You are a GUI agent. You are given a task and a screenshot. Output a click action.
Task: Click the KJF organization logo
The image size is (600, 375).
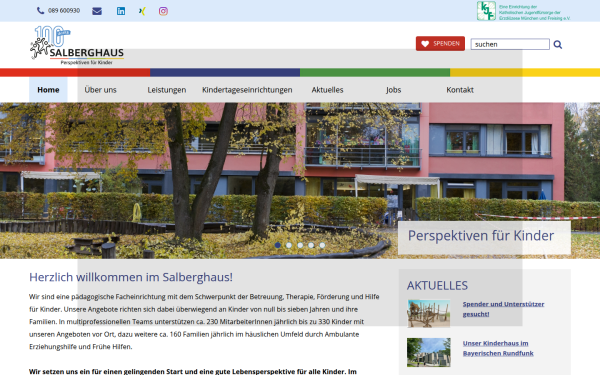click(x=523, y=11)
